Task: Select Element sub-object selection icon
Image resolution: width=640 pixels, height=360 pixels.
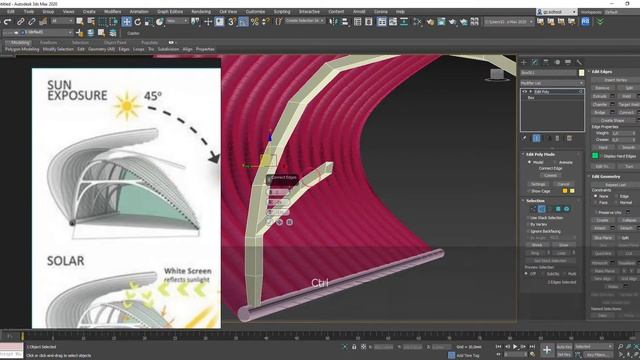Action: [x=567, y=209]
